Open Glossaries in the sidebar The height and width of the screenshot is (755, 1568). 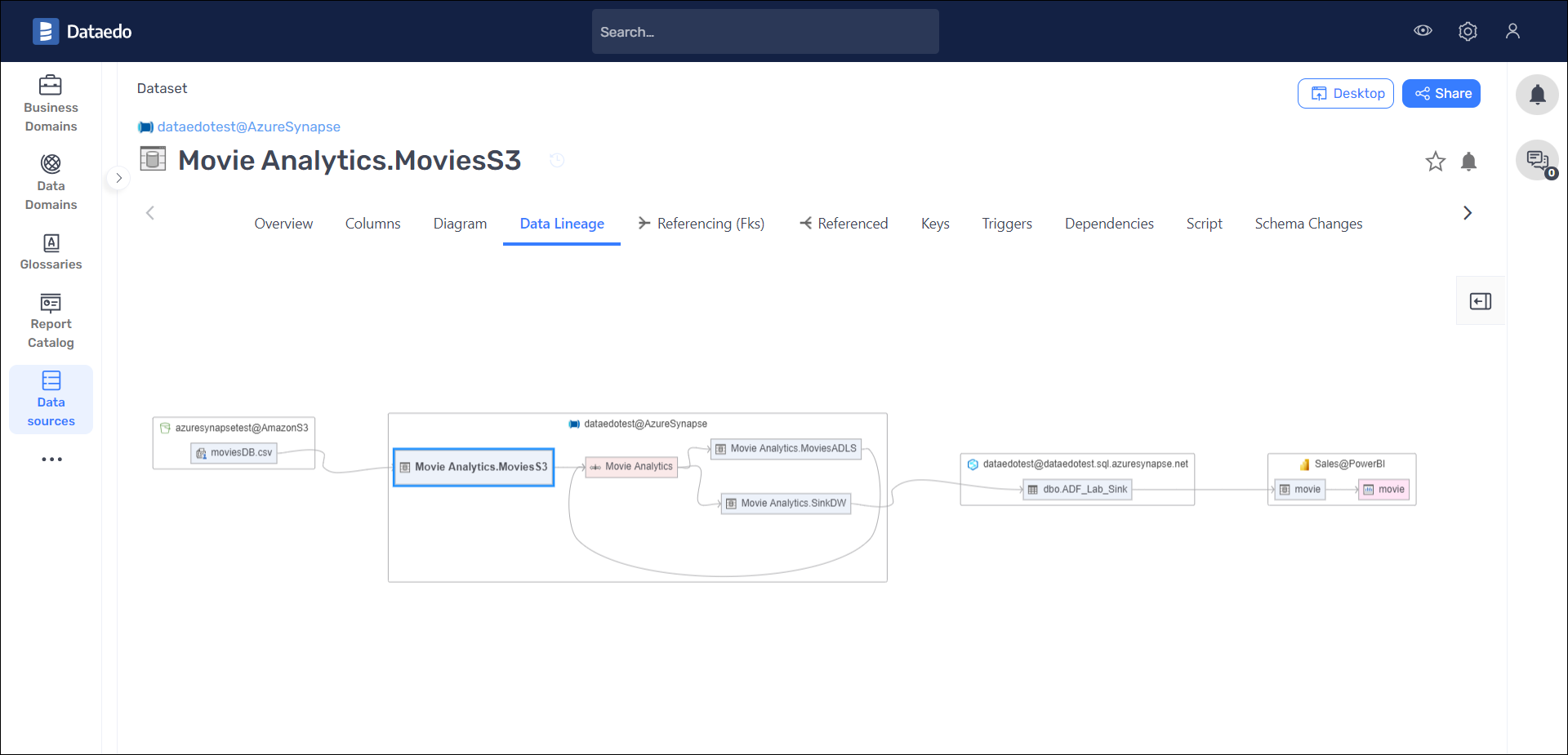(x=51, y=251)
